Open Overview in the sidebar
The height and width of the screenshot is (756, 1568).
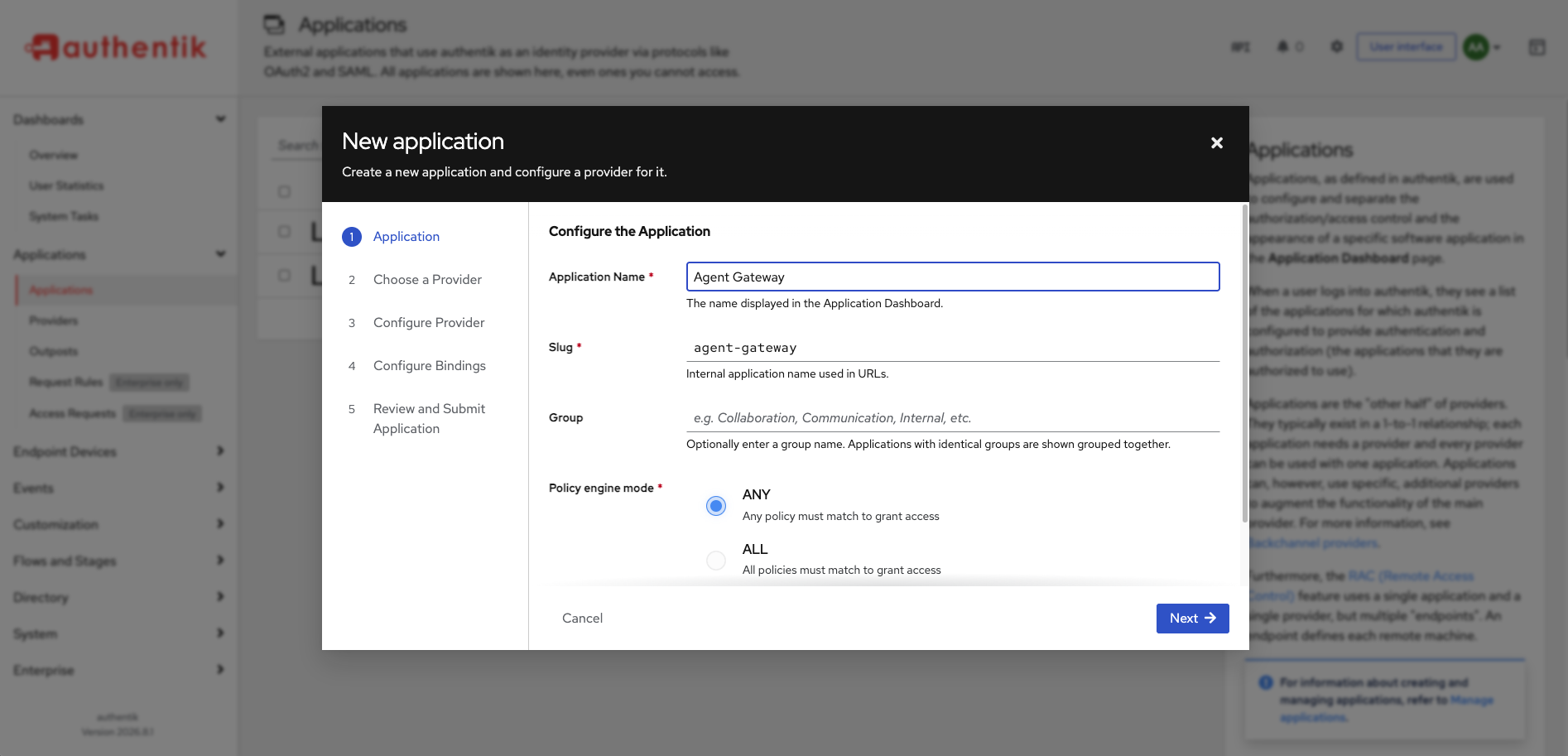click(x=53, y=155)
